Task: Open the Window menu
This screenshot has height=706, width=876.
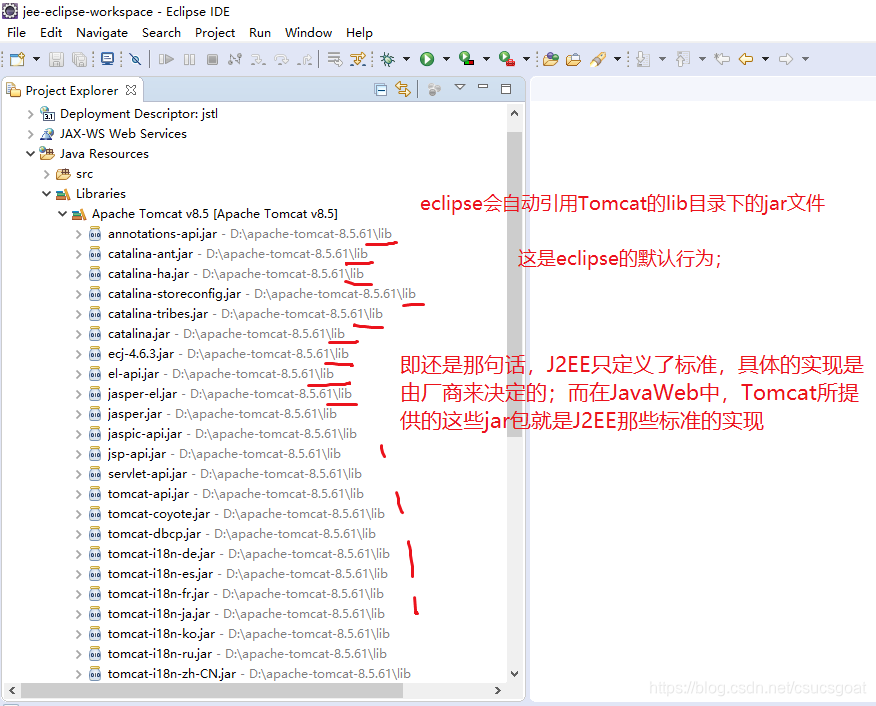Action: tap(308, 32)
